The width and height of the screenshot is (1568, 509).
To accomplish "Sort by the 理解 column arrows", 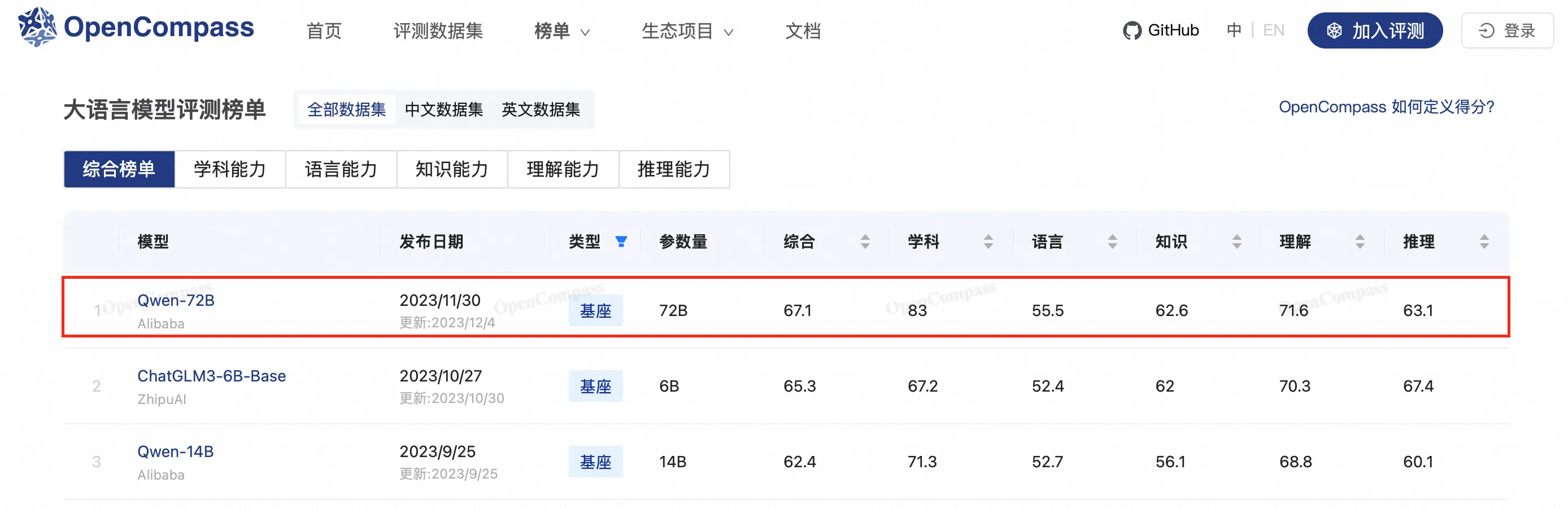I will tap(1361, 242).
